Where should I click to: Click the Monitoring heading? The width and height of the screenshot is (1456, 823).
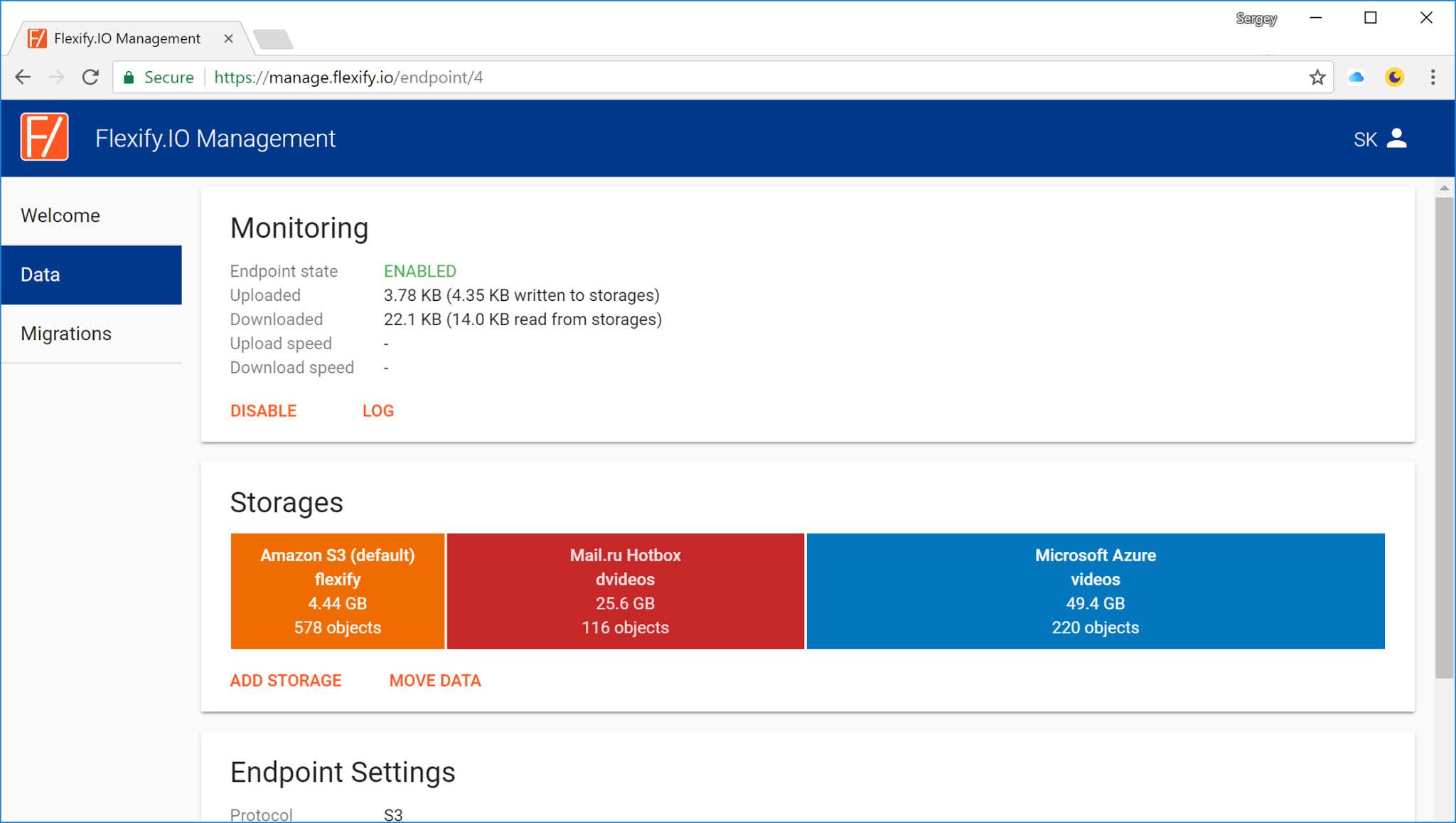299,228
